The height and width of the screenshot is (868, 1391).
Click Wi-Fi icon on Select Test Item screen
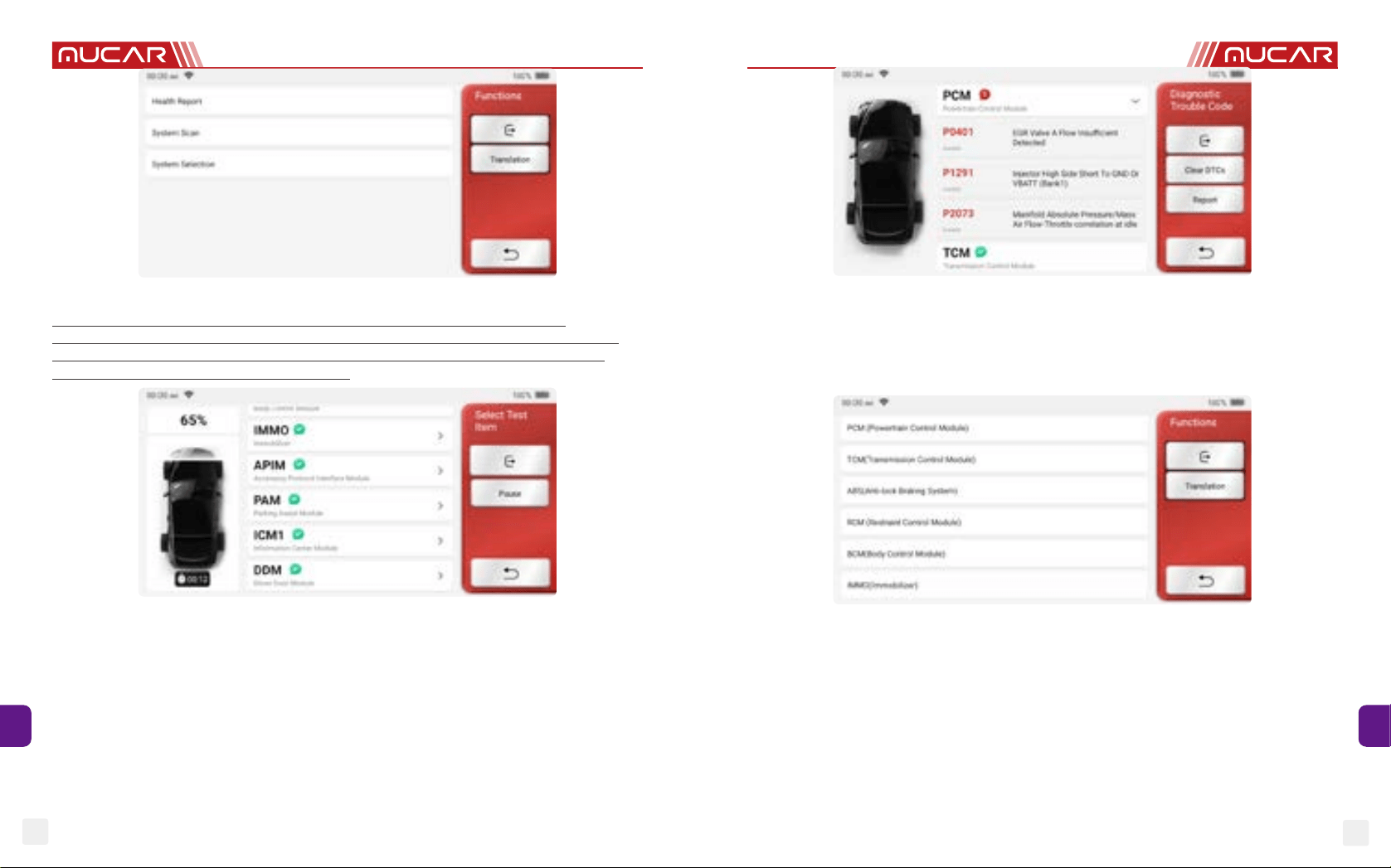[x=189, y=395]
